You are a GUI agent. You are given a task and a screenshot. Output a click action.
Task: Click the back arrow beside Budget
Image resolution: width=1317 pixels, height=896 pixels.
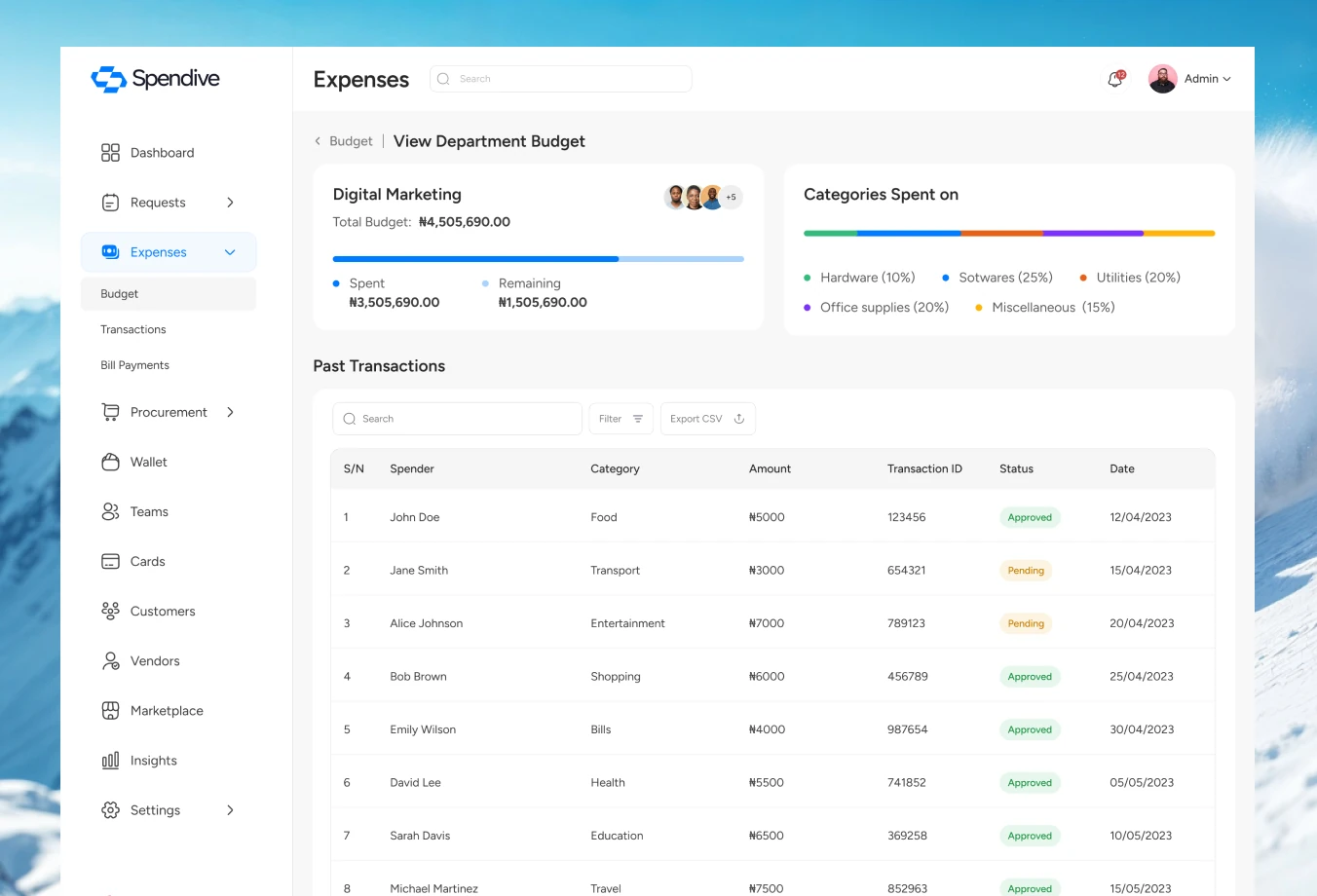point(318,141)
